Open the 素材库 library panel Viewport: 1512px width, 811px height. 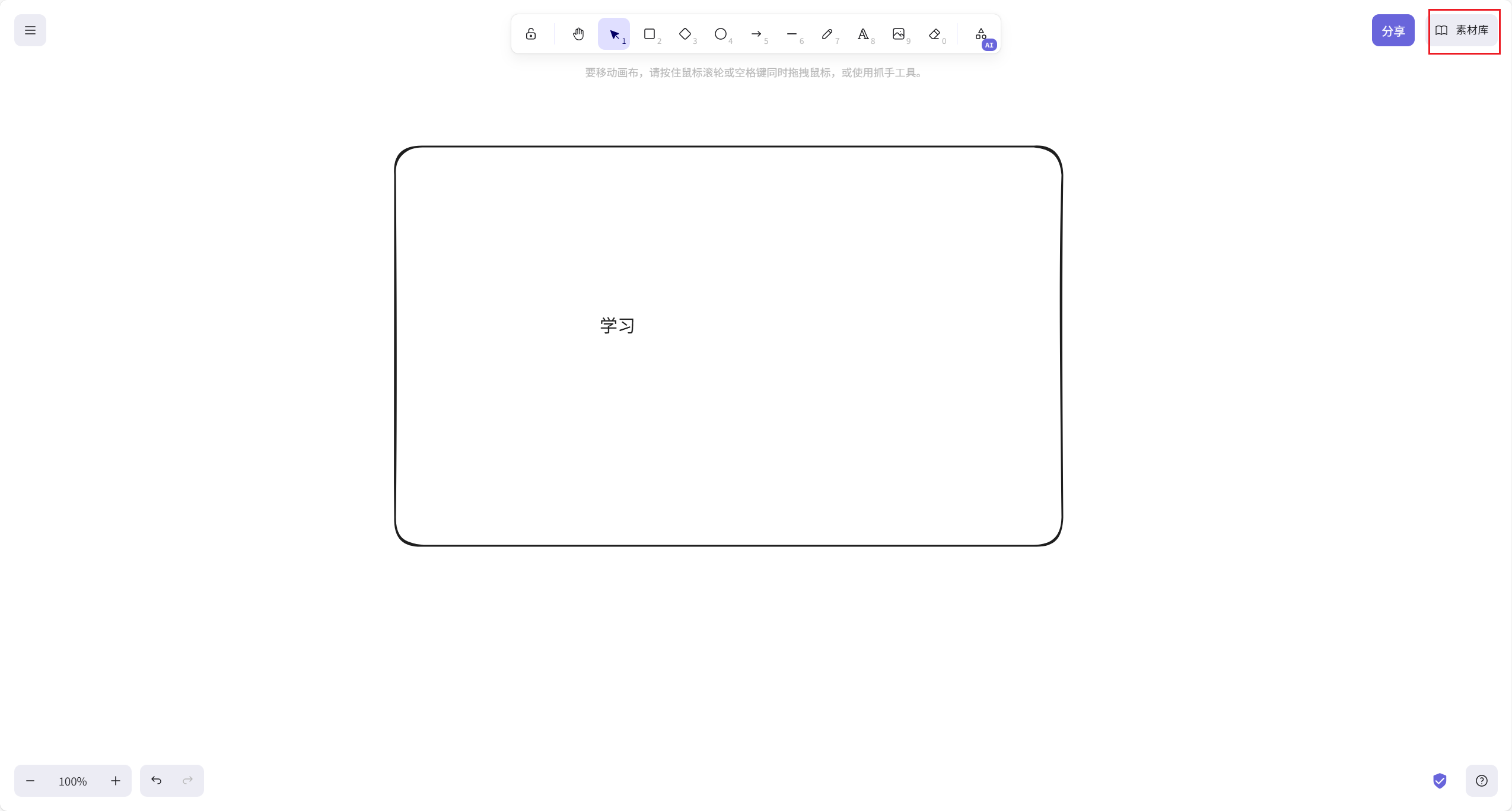pyautogui.click(x=1462, y=30)
